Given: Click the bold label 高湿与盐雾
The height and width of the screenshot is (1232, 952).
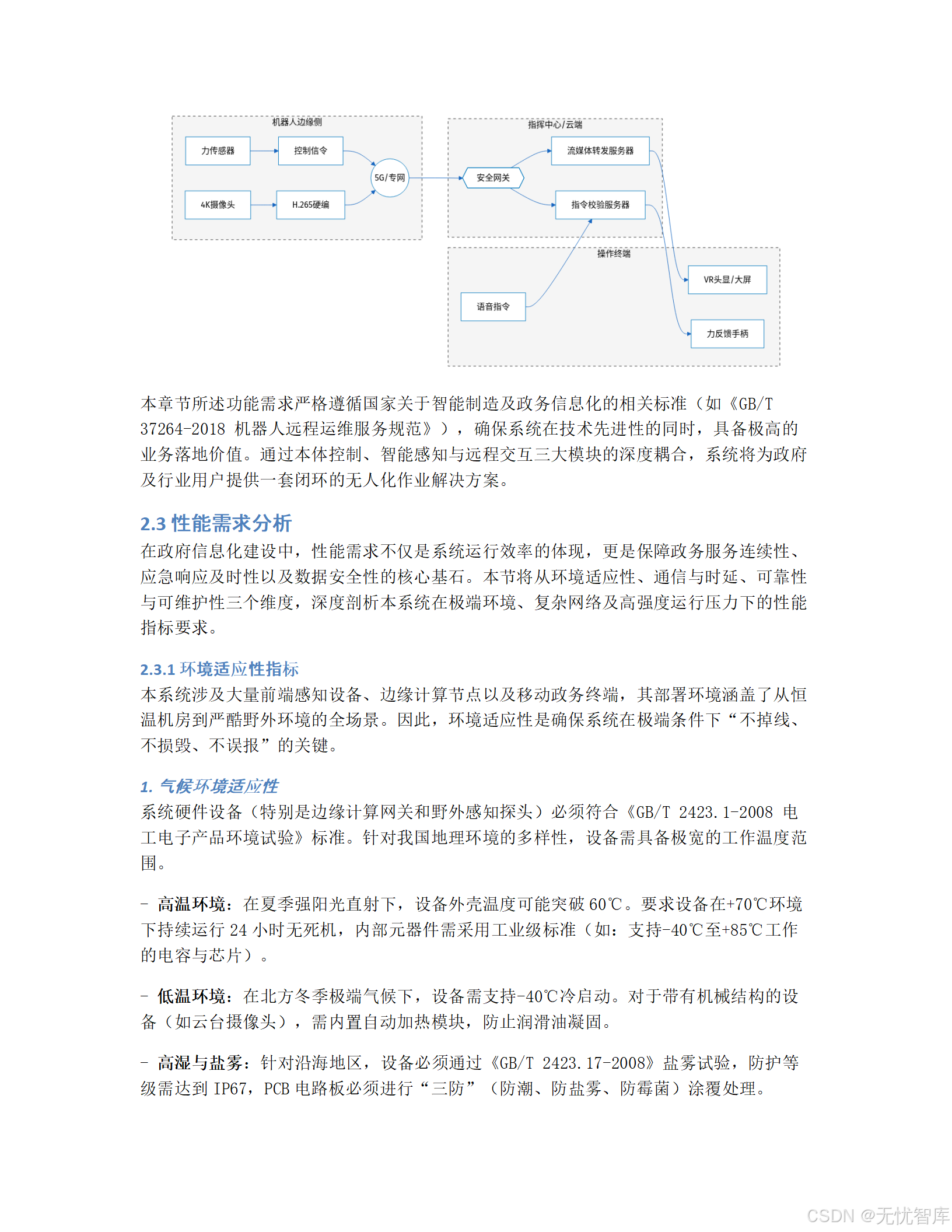Looking at the screenshot, I should point(200,1063).
